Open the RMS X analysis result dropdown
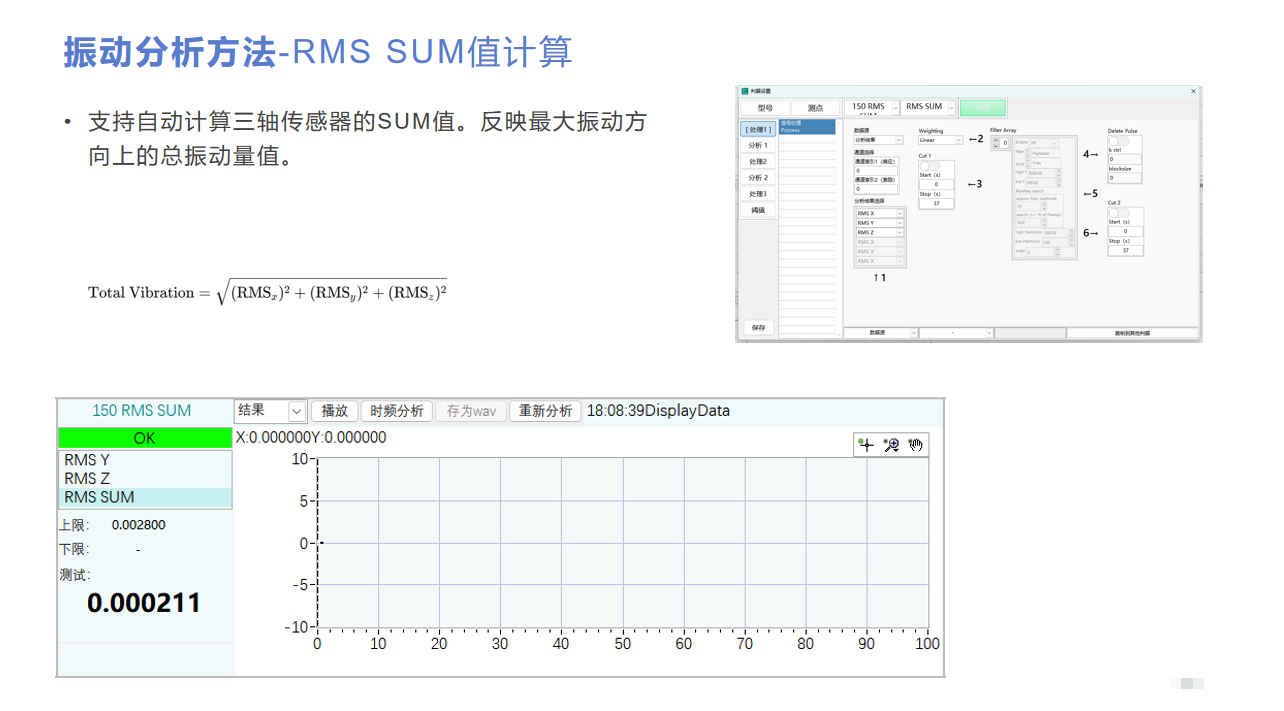This screenshot has width=1284, height=711. coord(879,213)
